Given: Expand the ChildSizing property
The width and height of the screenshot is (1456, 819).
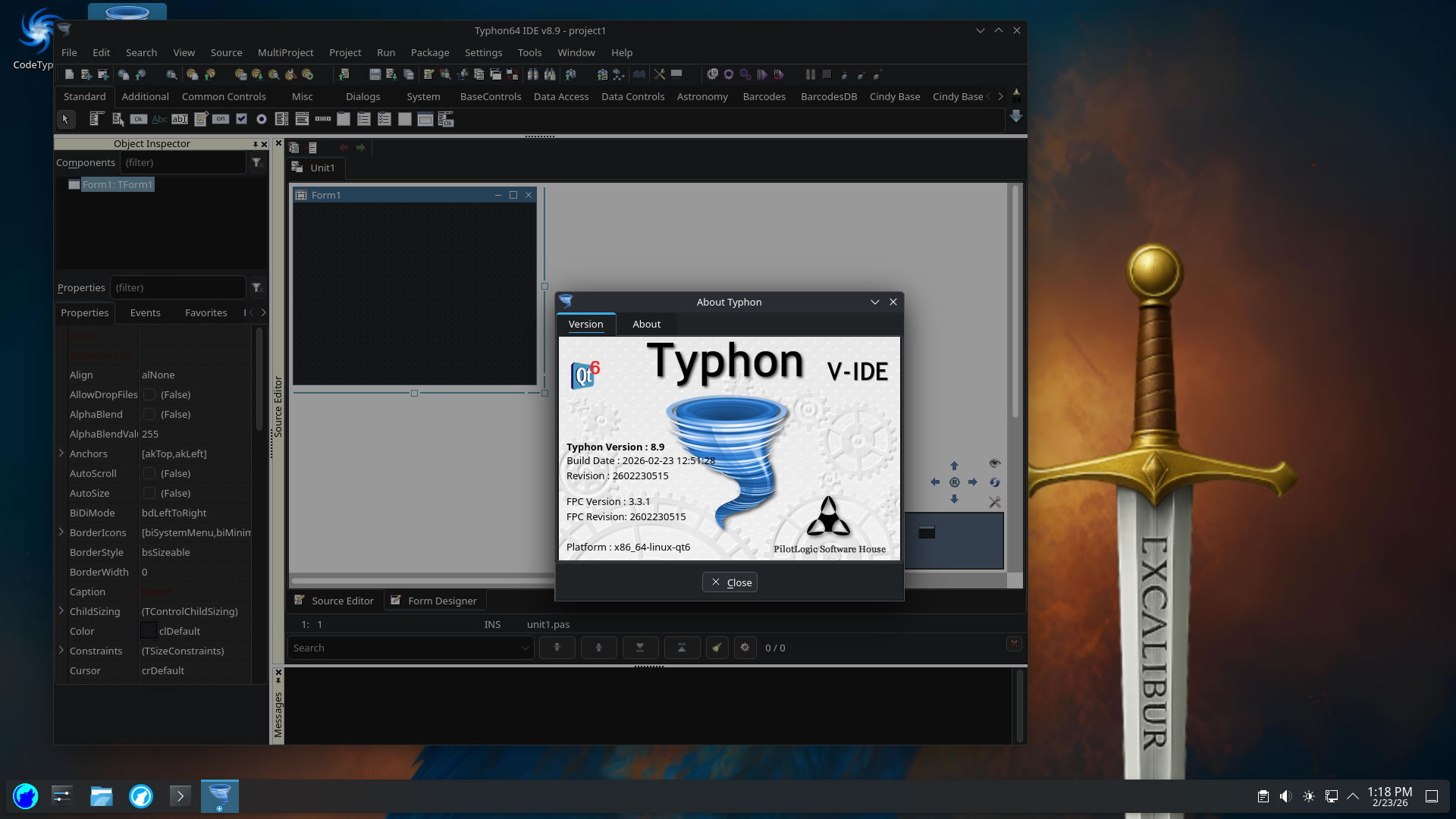Looking at the screenshot, I should [61, 610].
